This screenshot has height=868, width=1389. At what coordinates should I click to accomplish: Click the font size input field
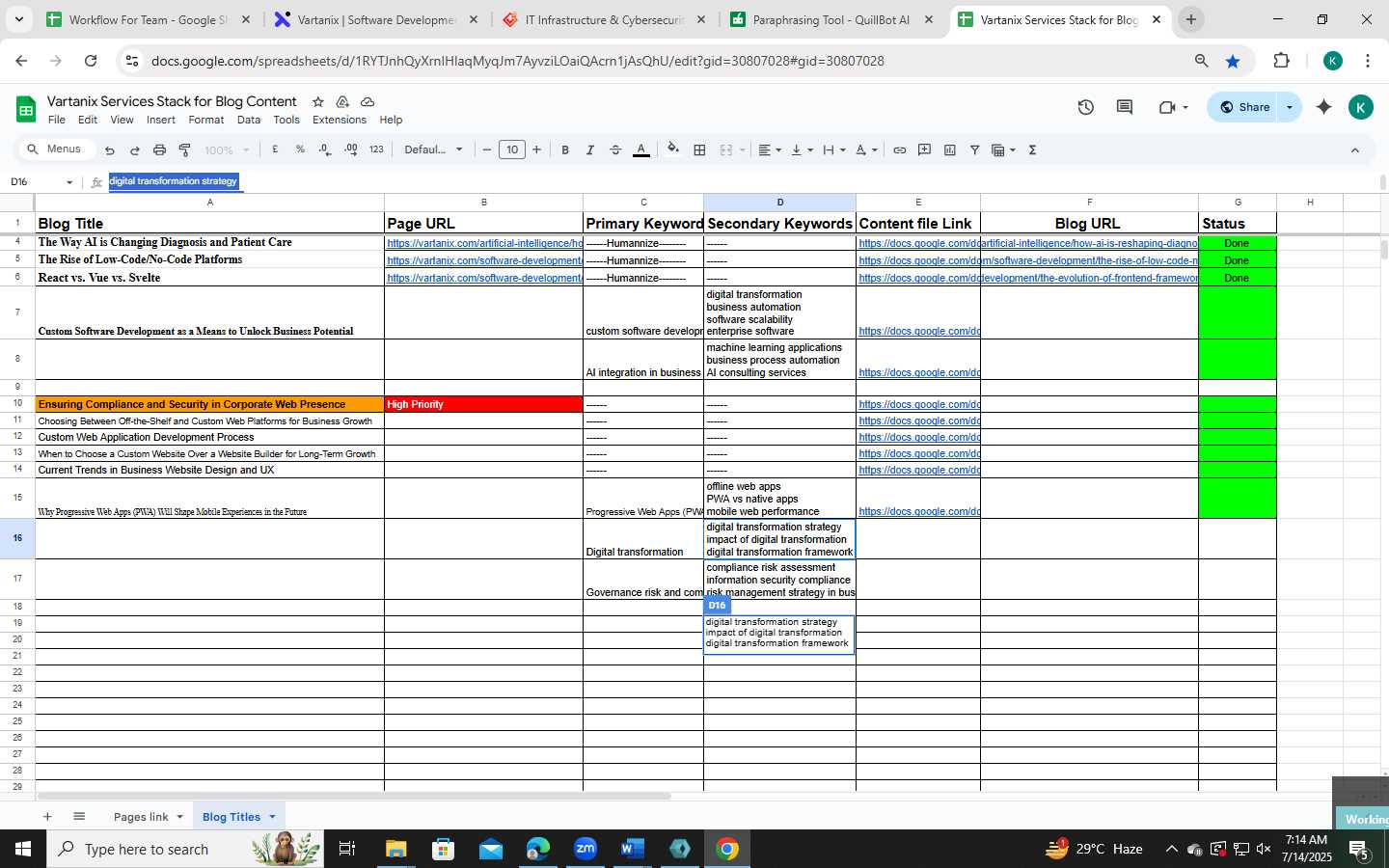pos(512,149)
